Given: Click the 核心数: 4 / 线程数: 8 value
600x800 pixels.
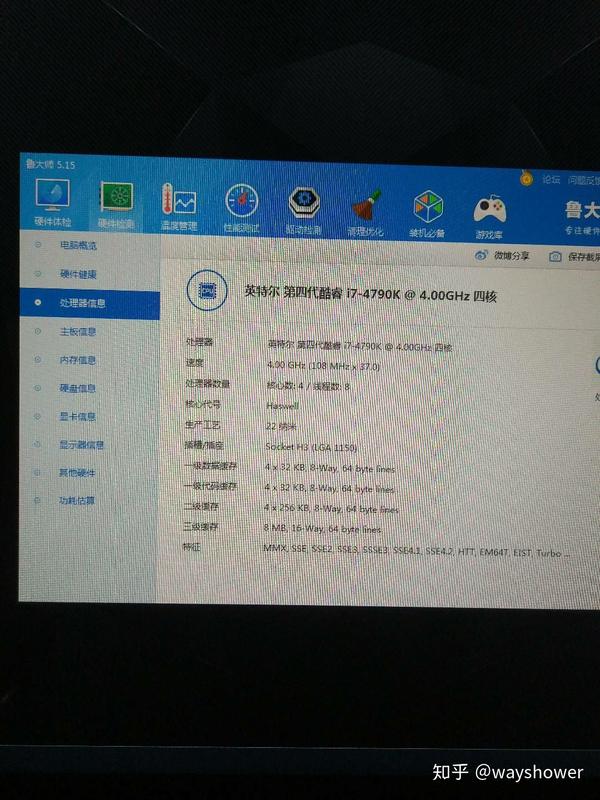Looking at the screenshot, I should pos(308,386).
